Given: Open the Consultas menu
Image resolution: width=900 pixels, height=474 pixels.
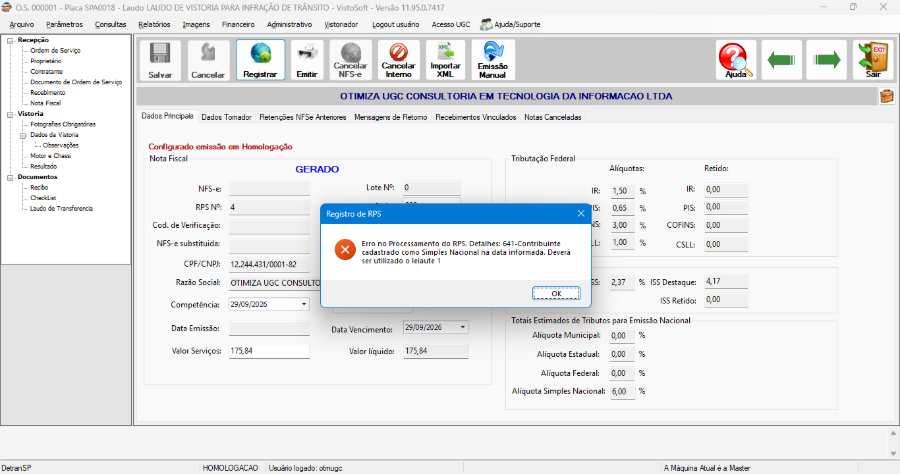Looking at the screenshot, I should [x=110, y=25].
